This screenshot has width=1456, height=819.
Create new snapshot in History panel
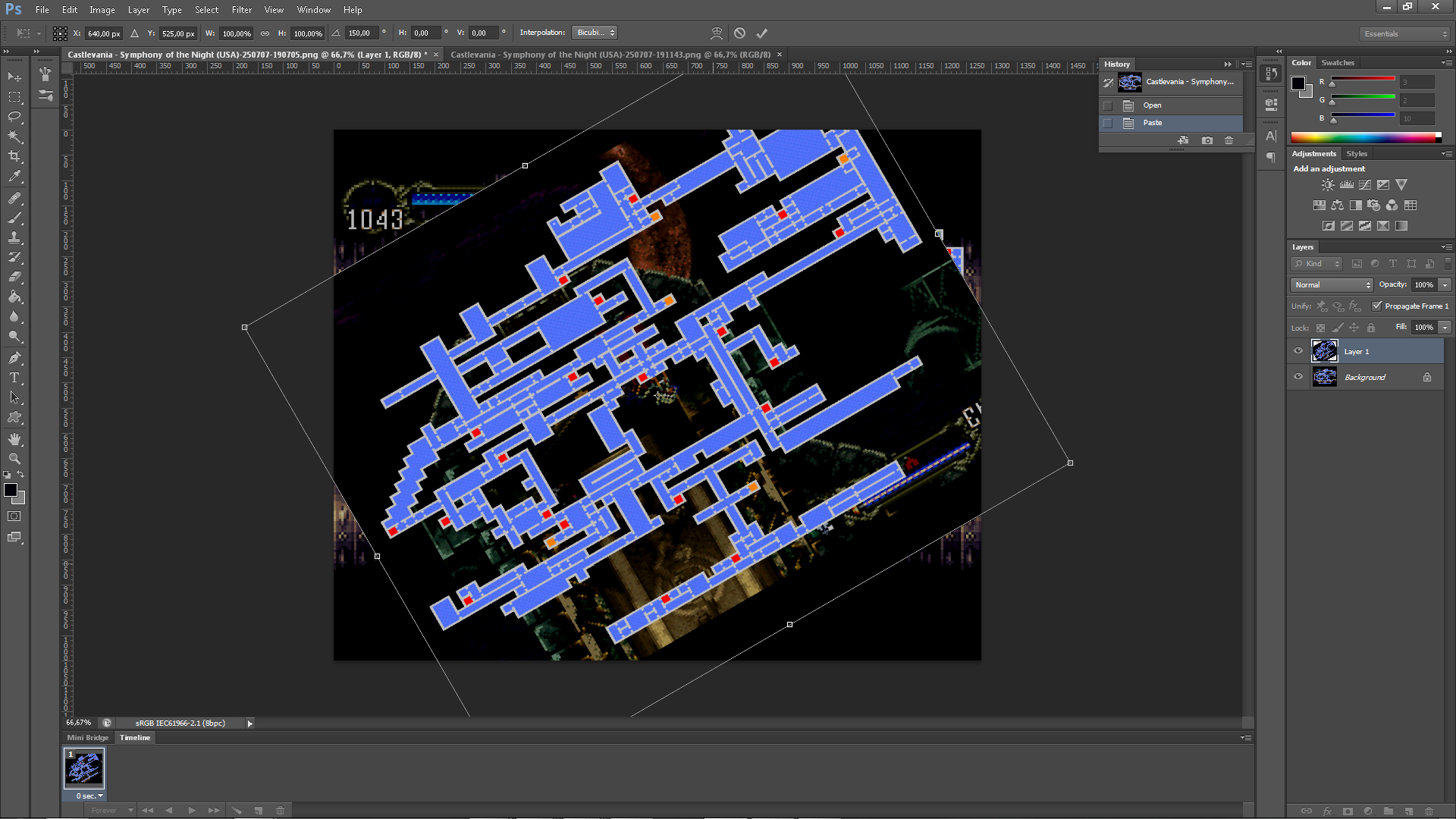[1207, 140]
